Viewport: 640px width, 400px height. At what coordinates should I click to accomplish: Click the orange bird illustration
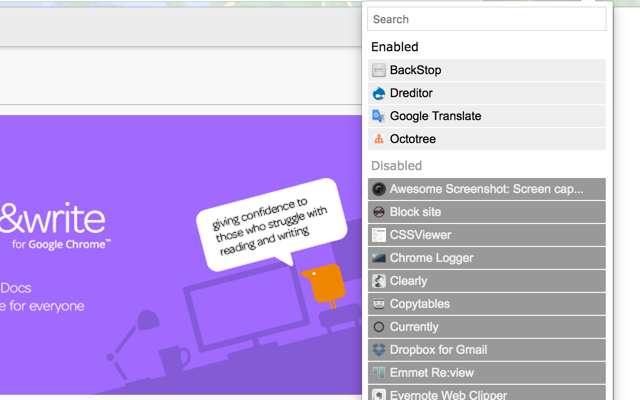coord(325,286)
